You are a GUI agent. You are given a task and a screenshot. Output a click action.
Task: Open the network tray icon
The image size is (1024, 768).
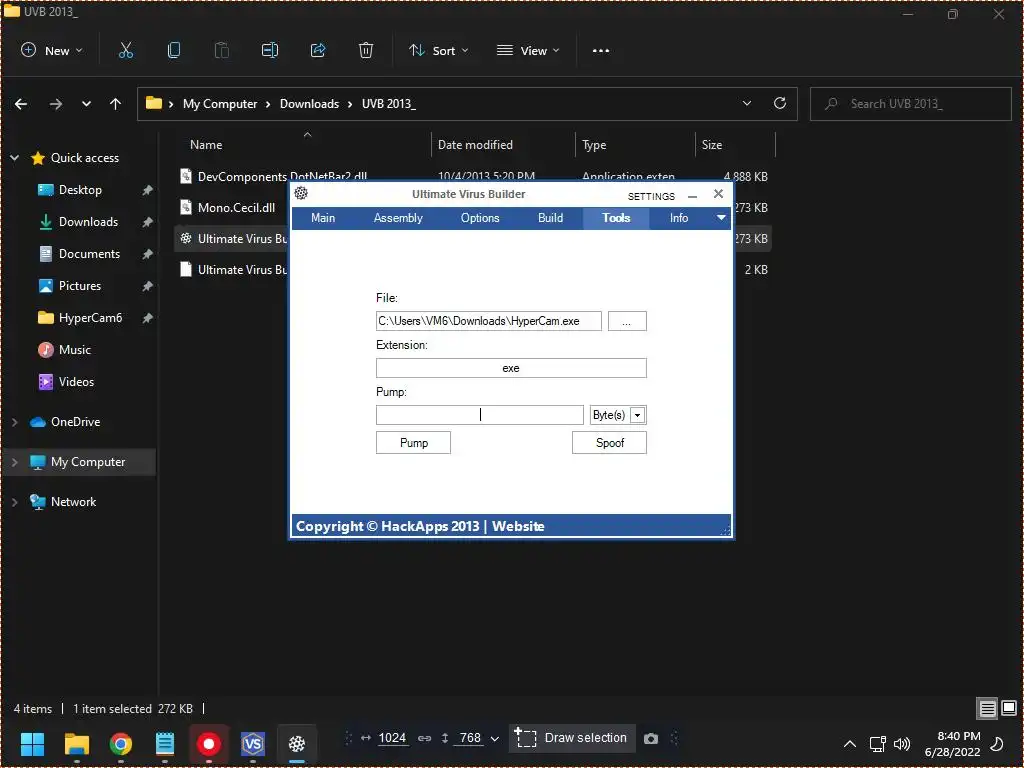878,743
